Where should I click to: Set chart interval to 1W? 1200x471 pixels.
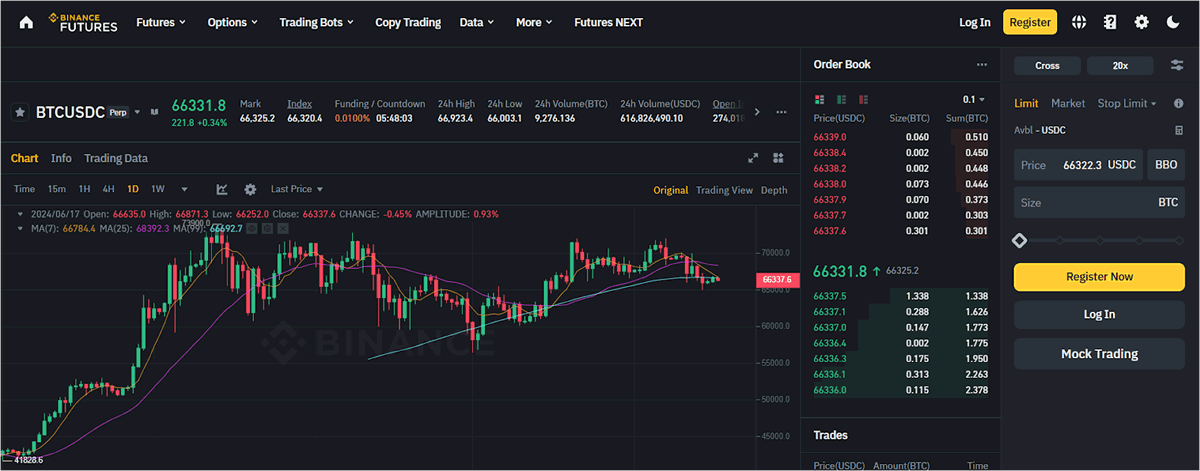pos(158,189)
